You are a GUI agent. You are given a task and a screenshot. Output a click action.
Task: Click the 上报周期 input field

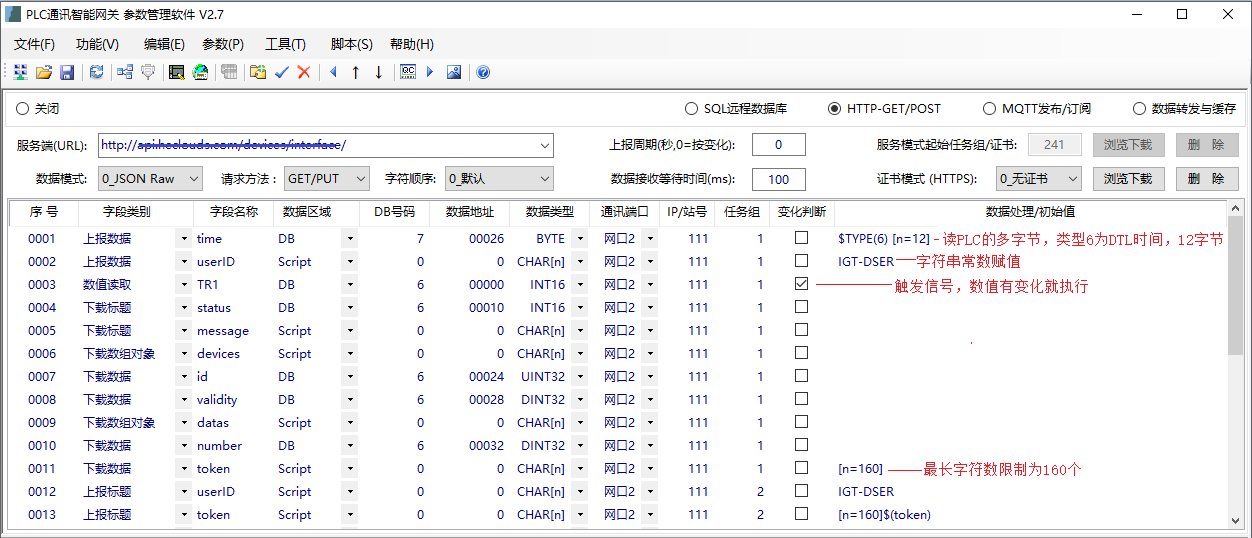click(x=778, y=145)
